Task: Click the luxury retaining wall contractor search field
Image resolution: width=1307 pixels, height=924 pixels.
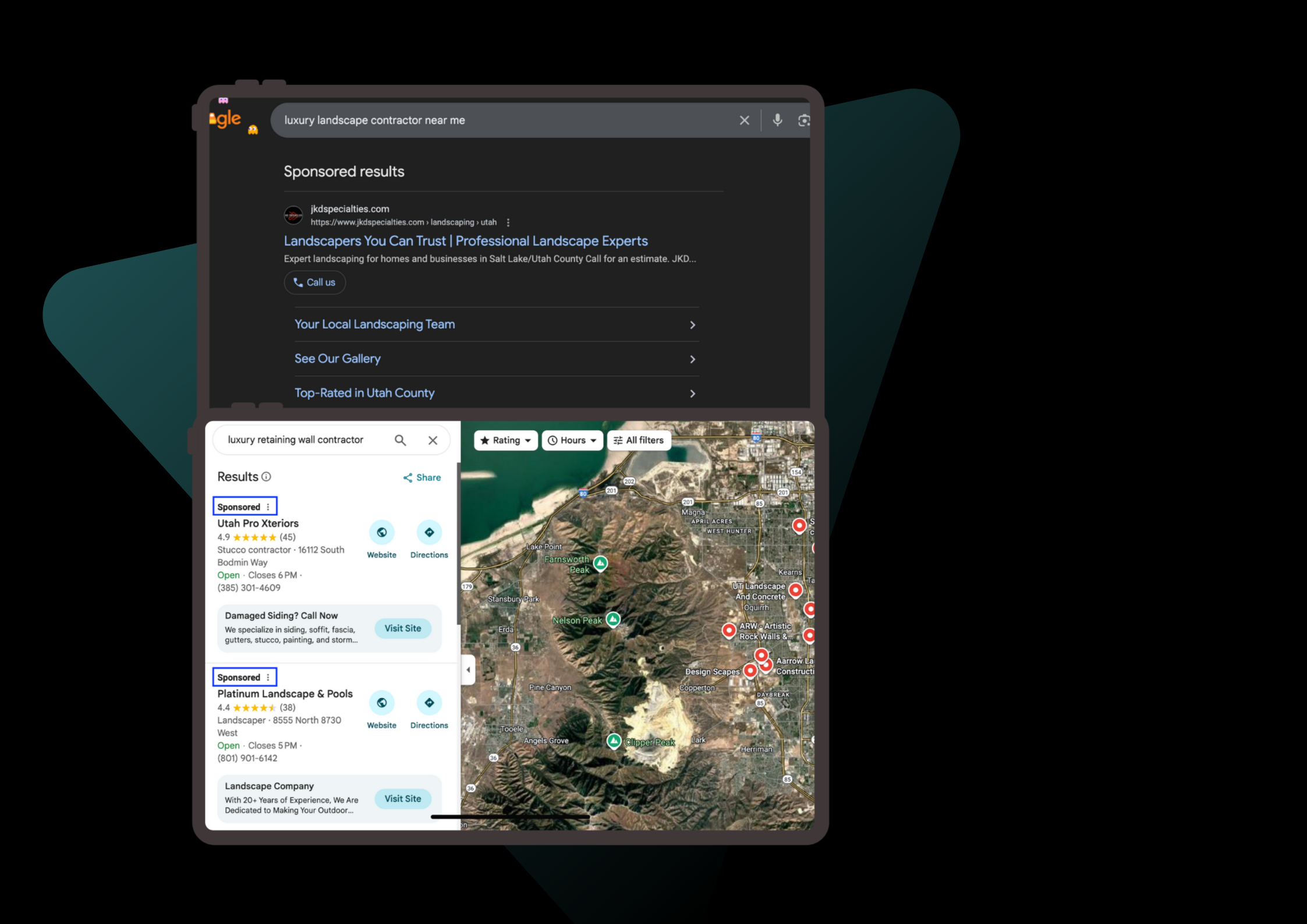Action: coord(297,440)
